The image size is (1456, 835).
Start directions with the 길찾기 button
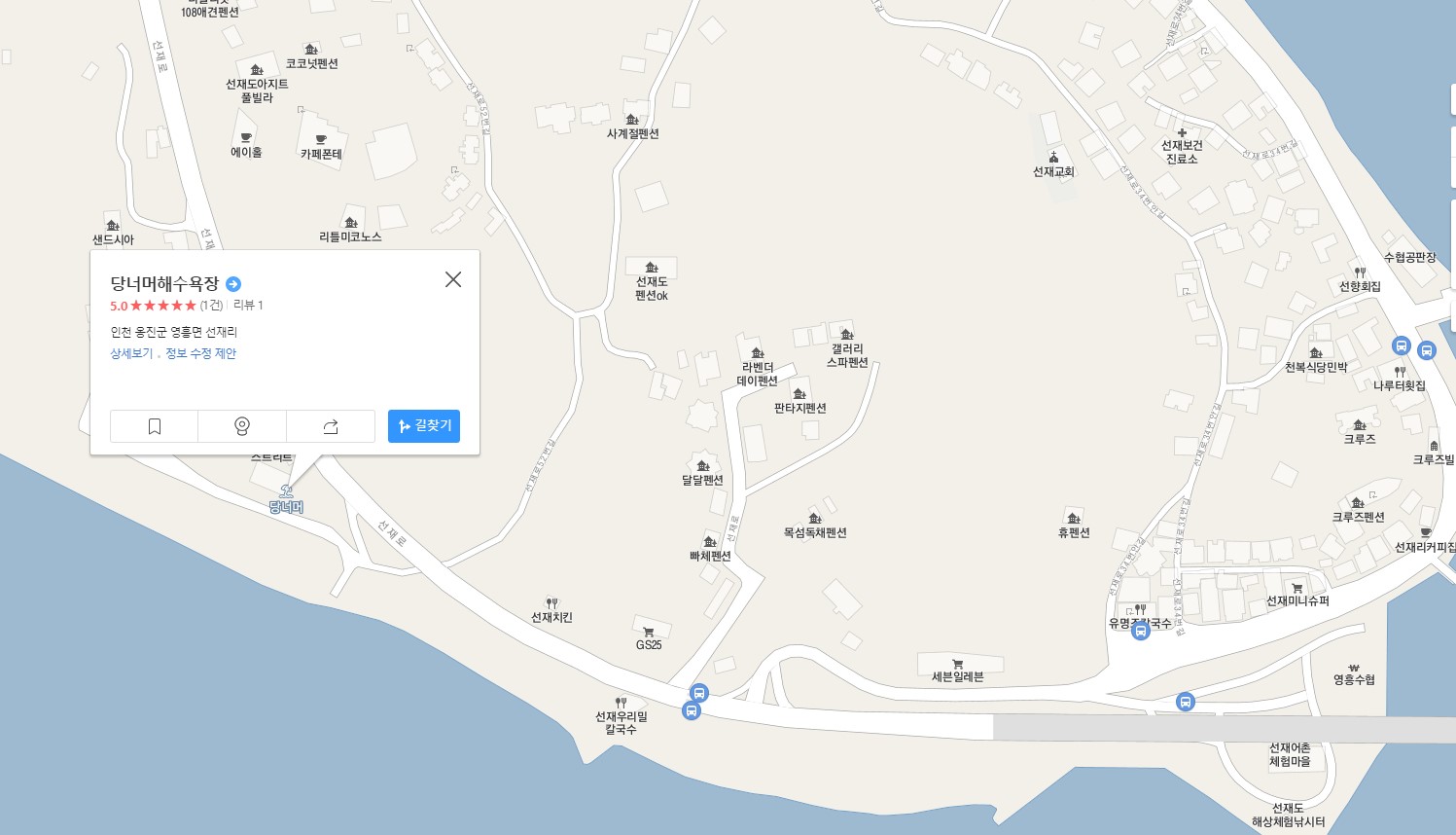tap(424, 426)
